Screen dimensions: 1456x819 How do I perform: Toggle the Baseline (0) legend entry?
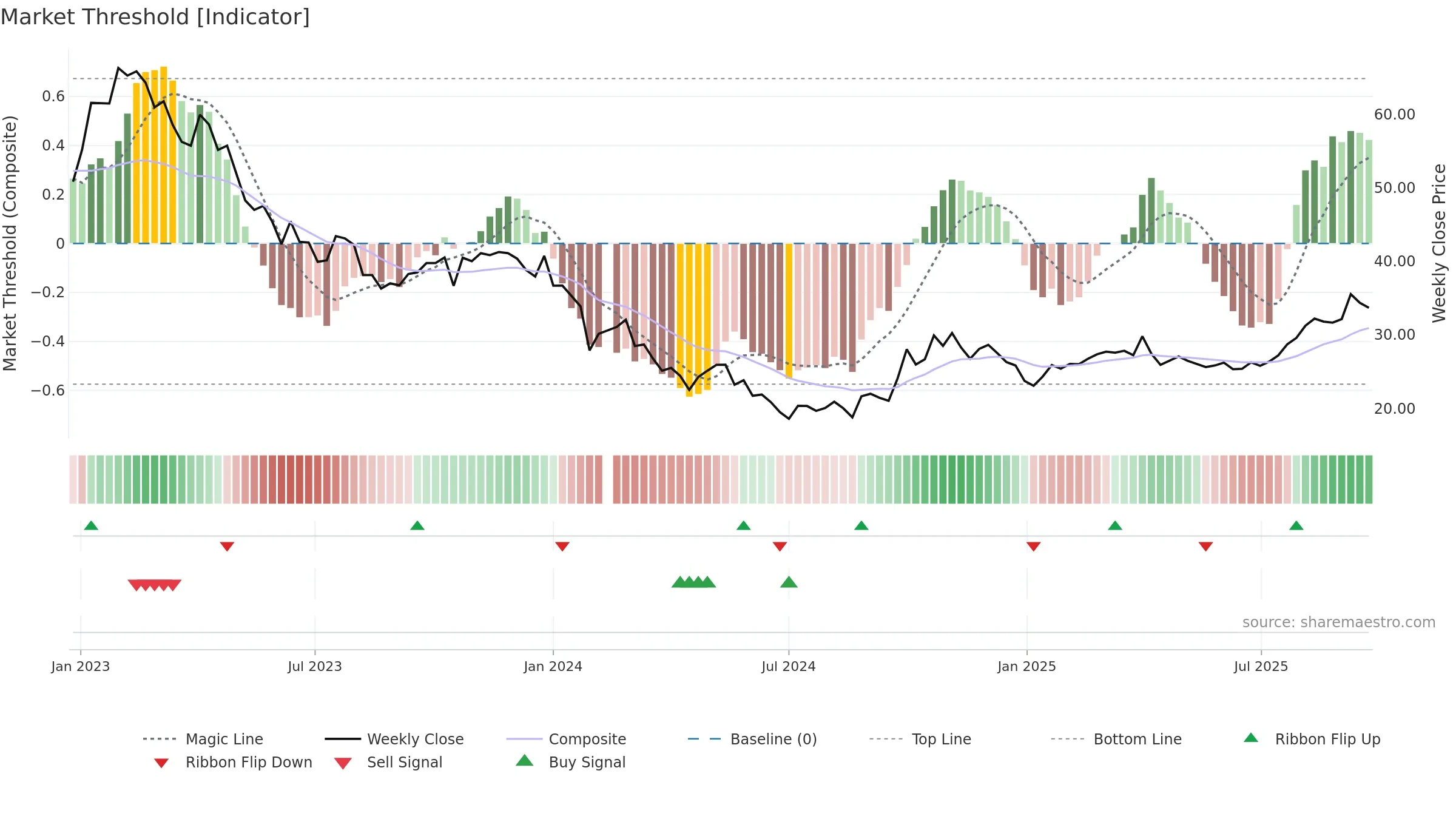752,739
